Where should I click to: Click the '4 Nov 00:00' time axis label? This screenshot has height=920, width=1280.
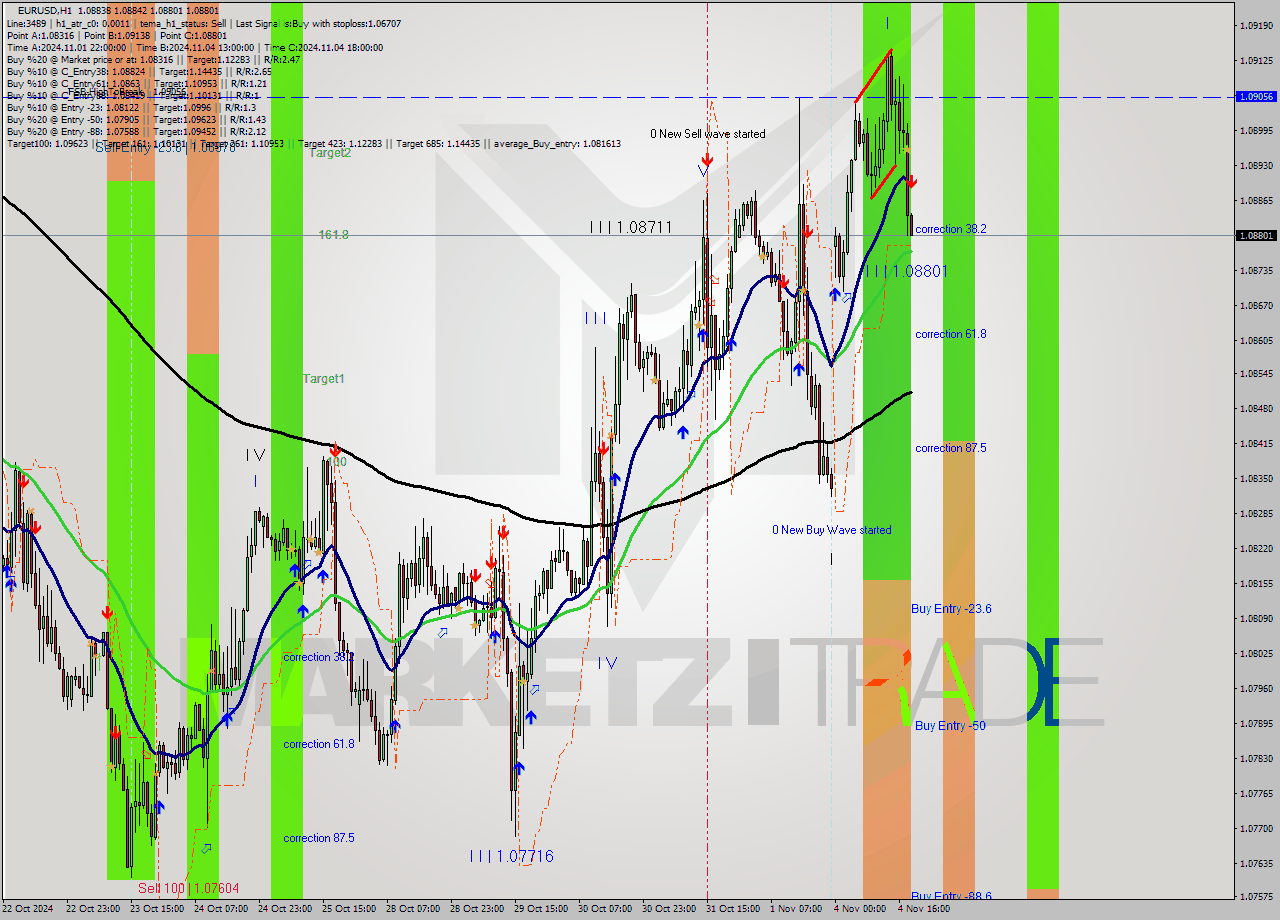[x=860, y=909]
